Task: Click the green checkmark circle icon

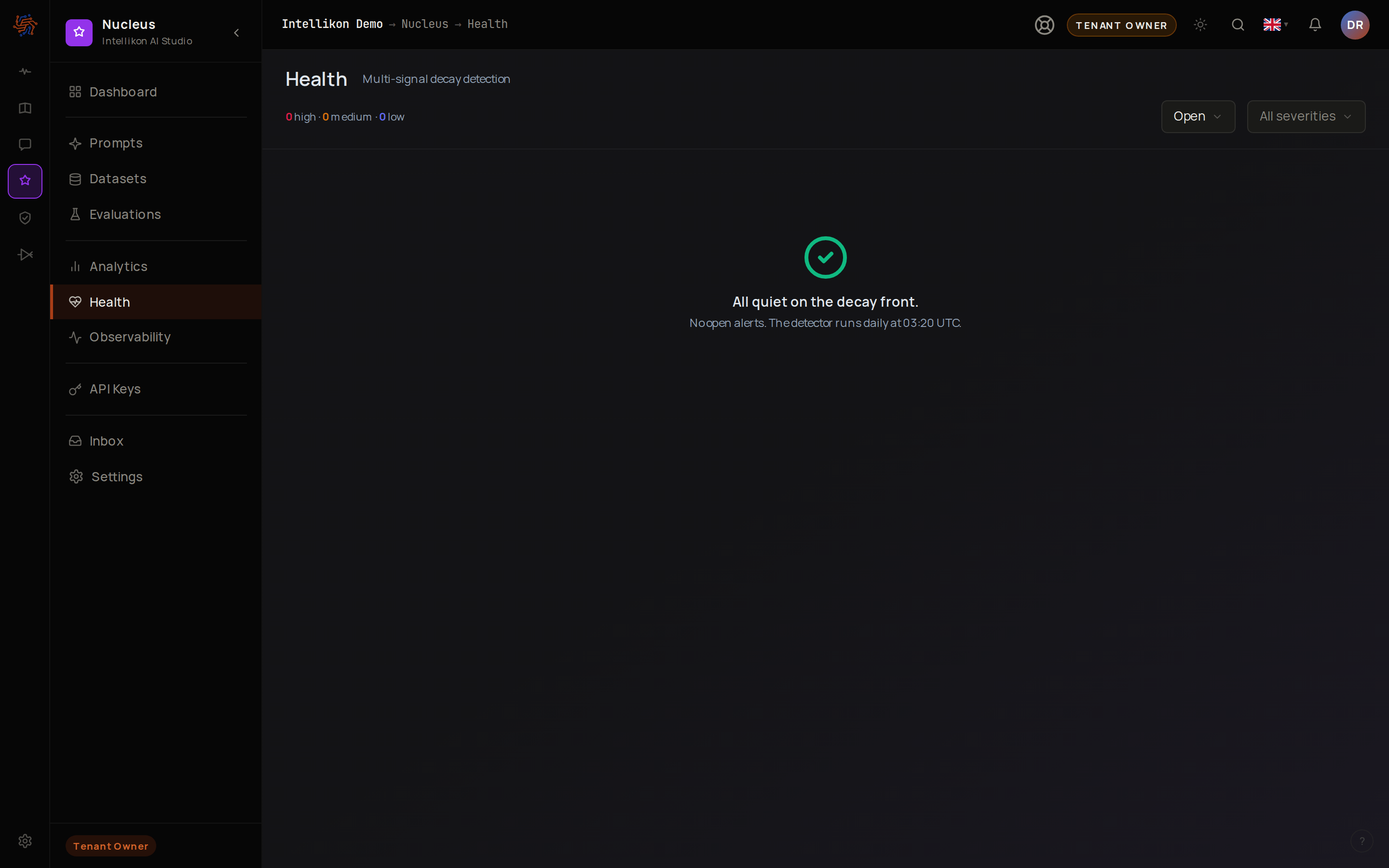Action: (x=825, y=258)
